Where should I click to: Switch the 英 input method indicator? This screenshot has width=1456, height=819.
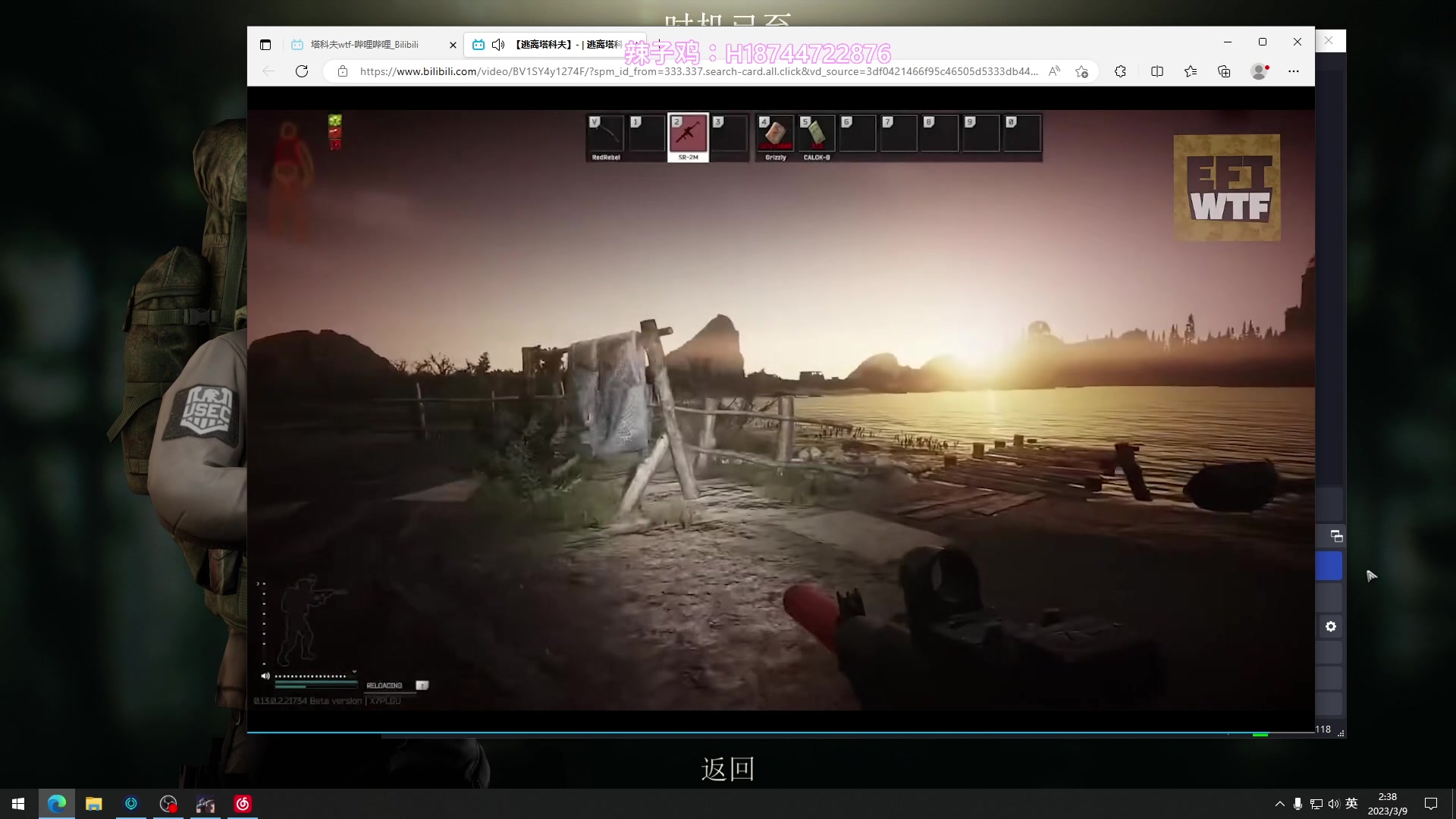pyautogui.click(x=1351, y=804)
